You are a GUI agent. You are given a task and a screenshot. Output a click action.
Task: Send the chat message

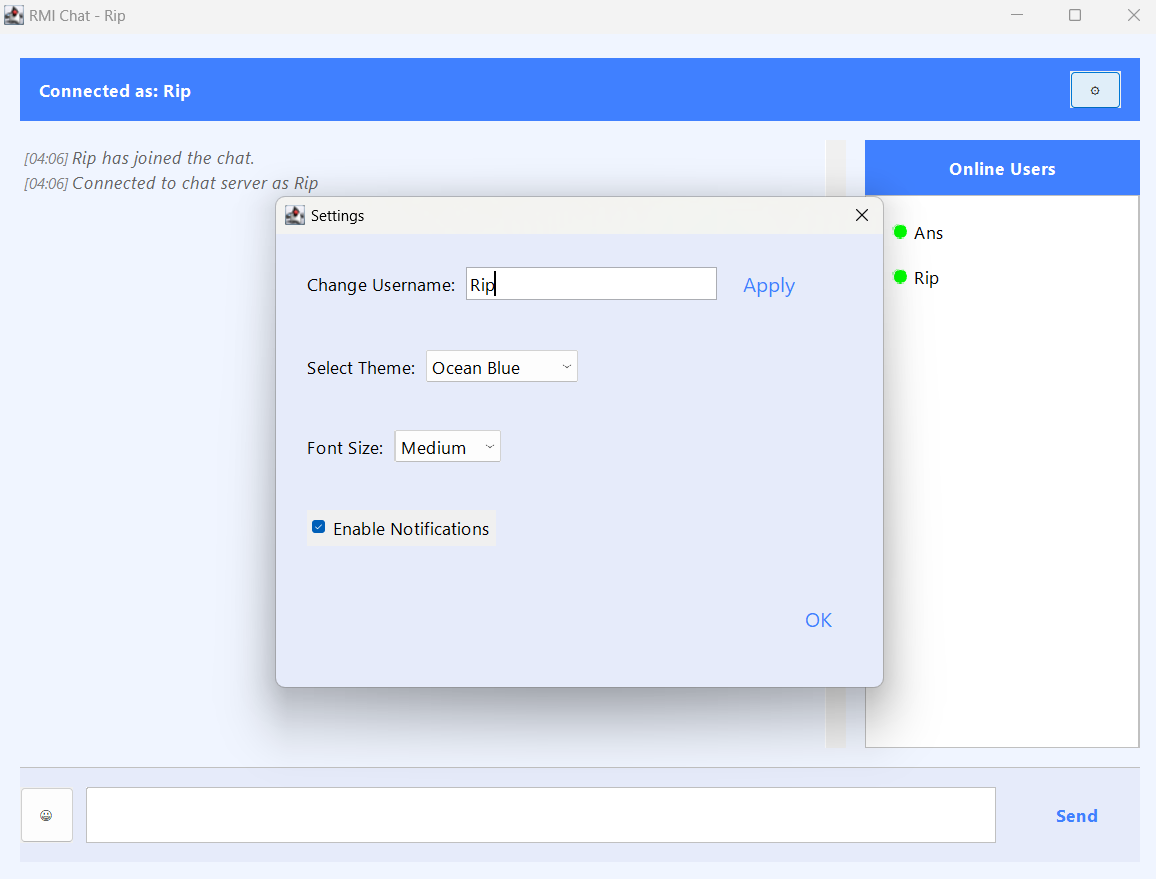1076,816
